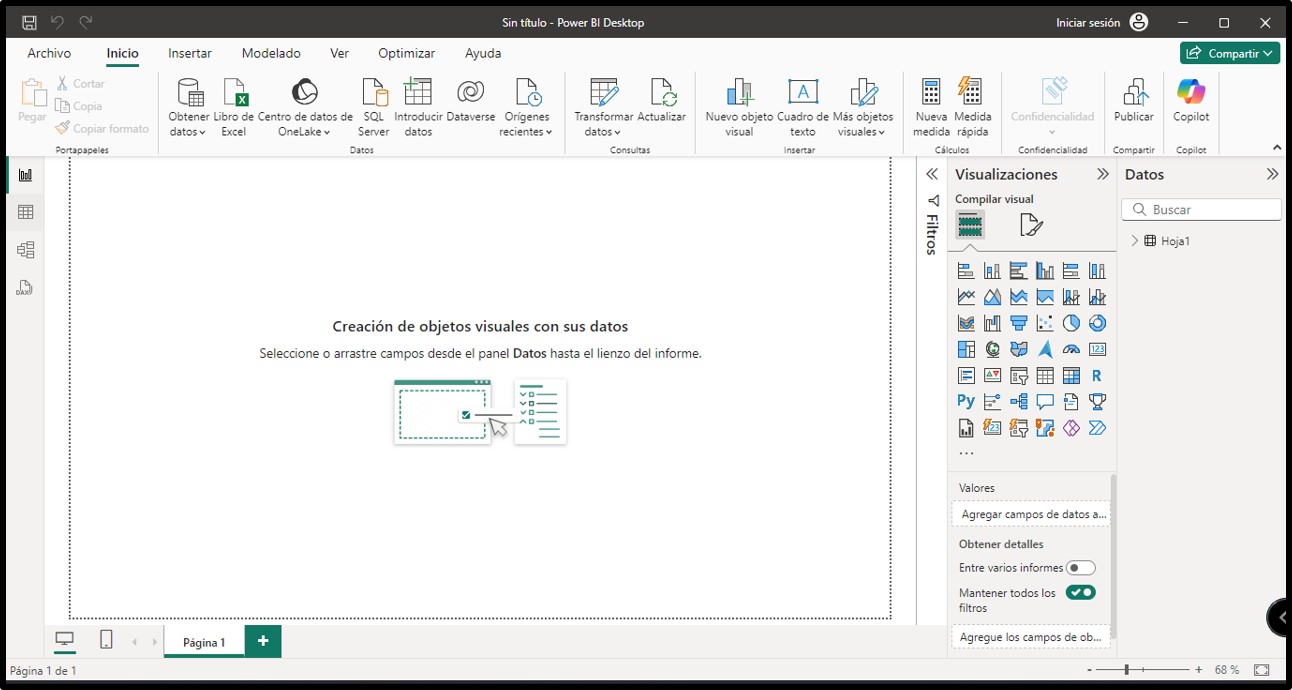This screenshot has width=1292, height=690.
Task: Switch to mobile layout view
Action: (106, 641)
